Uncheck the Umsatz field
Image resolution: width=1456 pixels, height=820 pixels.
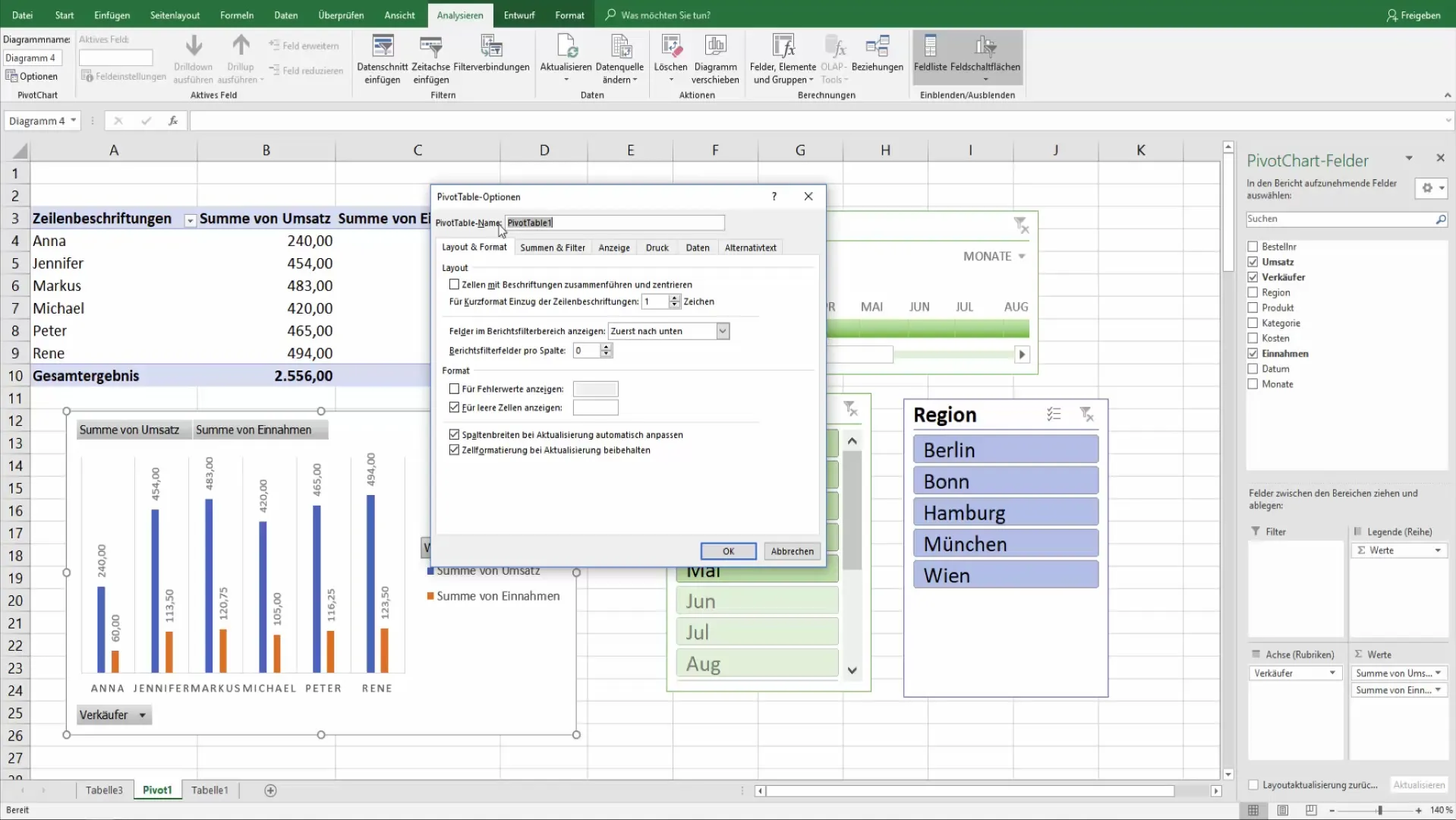pos(1253,262)
